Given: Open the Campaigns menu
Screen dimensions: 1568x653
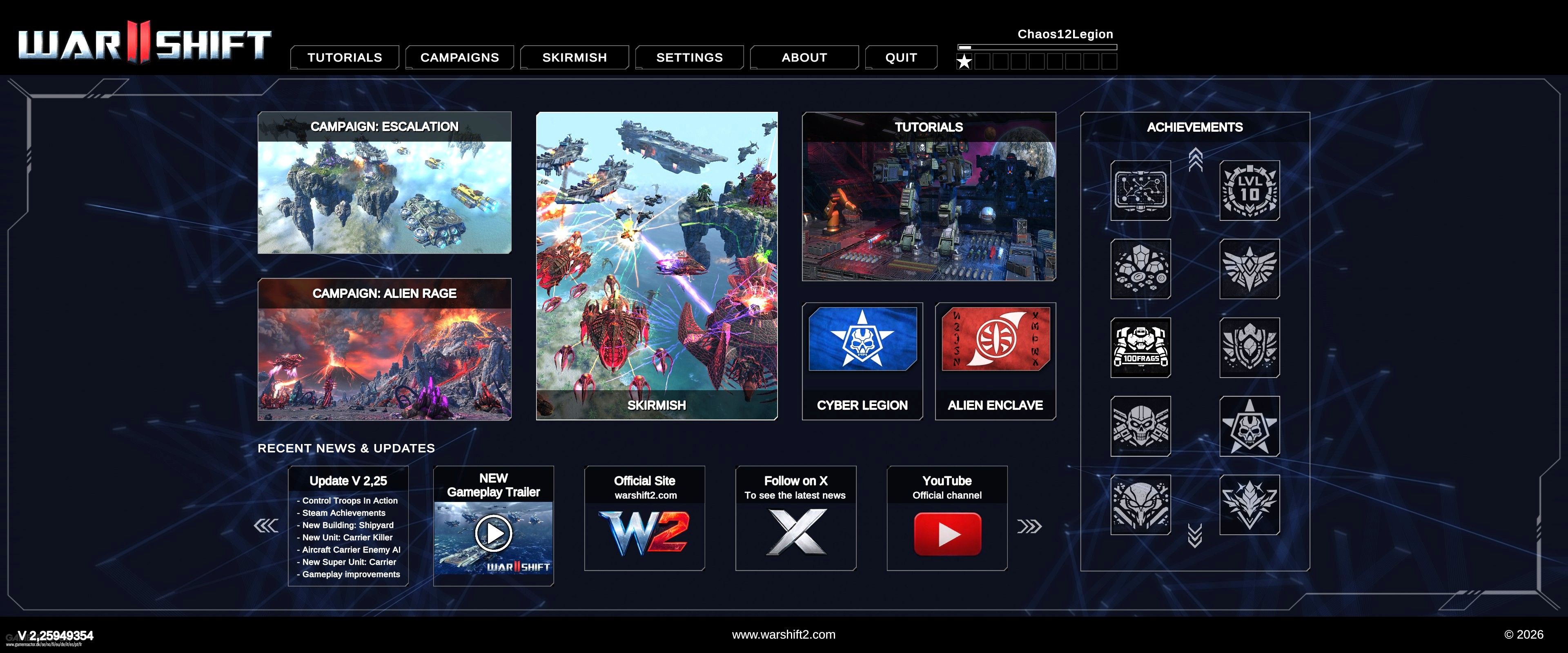Looking at the screenshot, I should point(459,57).
